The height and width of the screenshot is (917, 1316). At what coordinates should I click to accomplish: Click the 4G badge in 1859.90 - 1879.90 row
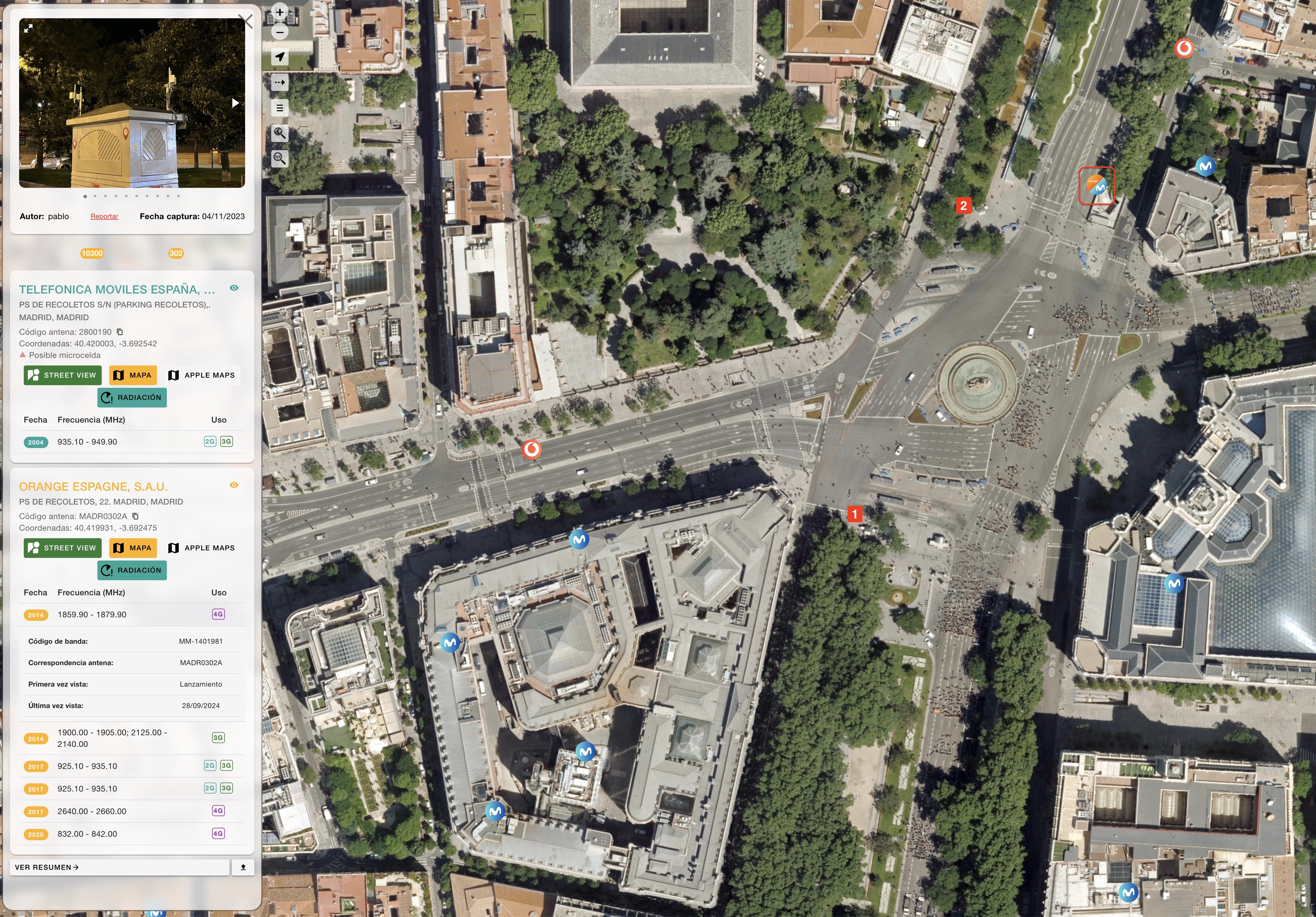point(218,614)
